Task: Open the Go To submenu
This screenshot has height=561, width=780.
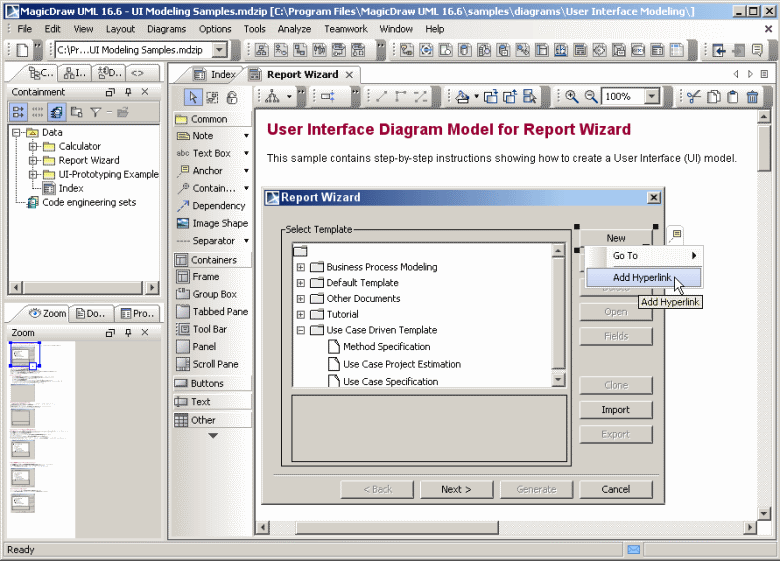Action: 644,256
